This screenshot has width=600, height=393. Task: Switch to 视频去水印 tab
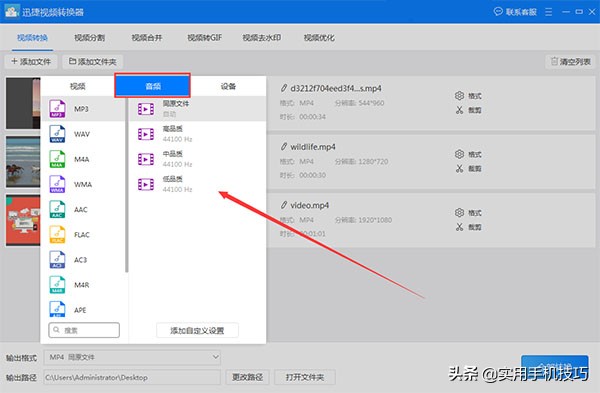pyautogui.click(x=262, y=38)
